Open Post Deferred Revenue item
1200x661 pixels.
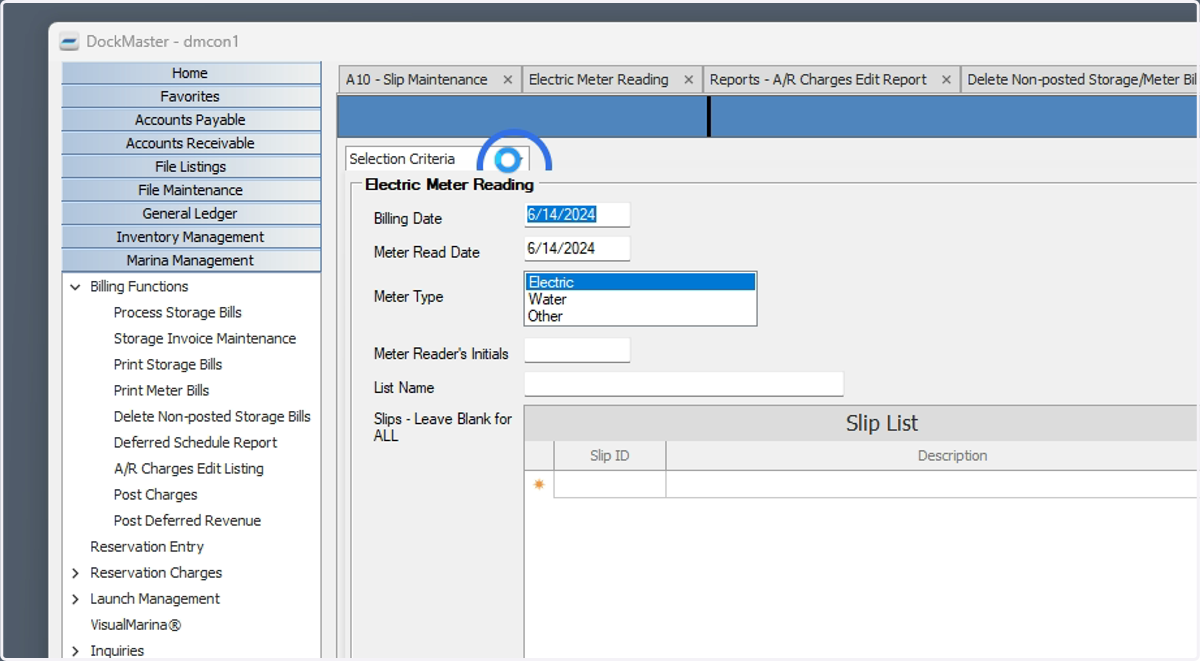click(x=187, y=521)
